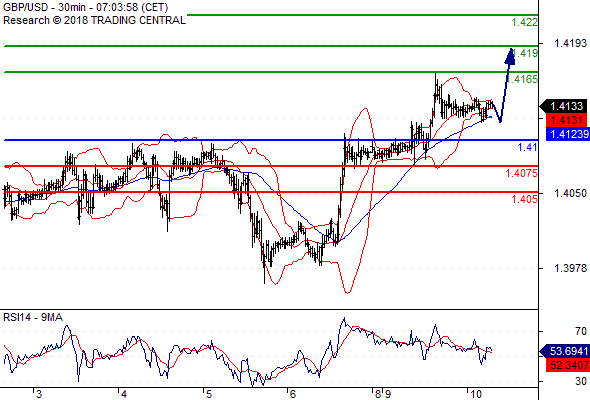Click the black 1.4133 current price tag
This screenshot has width=590, height=400.
564,106
